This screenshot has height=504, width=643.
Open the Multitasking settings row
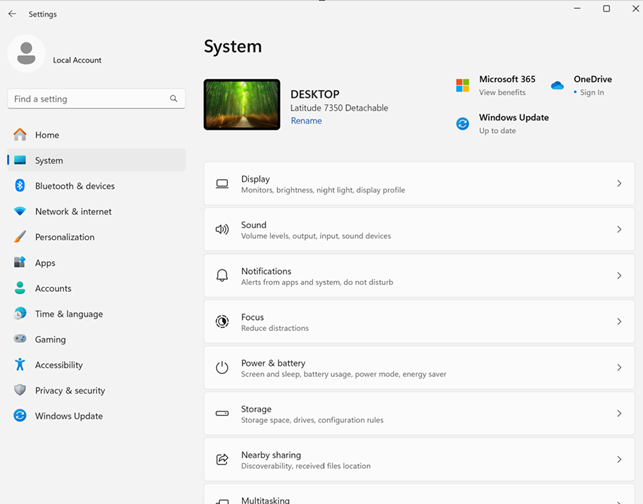click(x=419, y=494)
